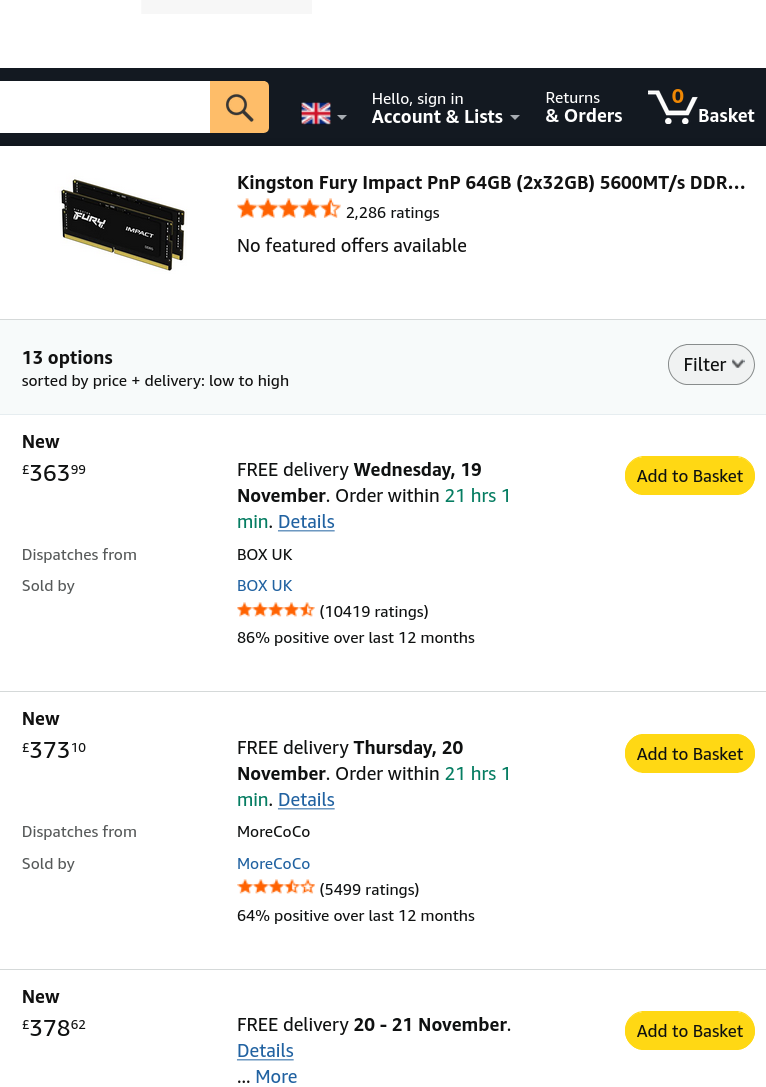Click MoreCoCo seller star rating
This screenshot has width=766, height=1087.
pyautogui.click(x=275, y=887)
